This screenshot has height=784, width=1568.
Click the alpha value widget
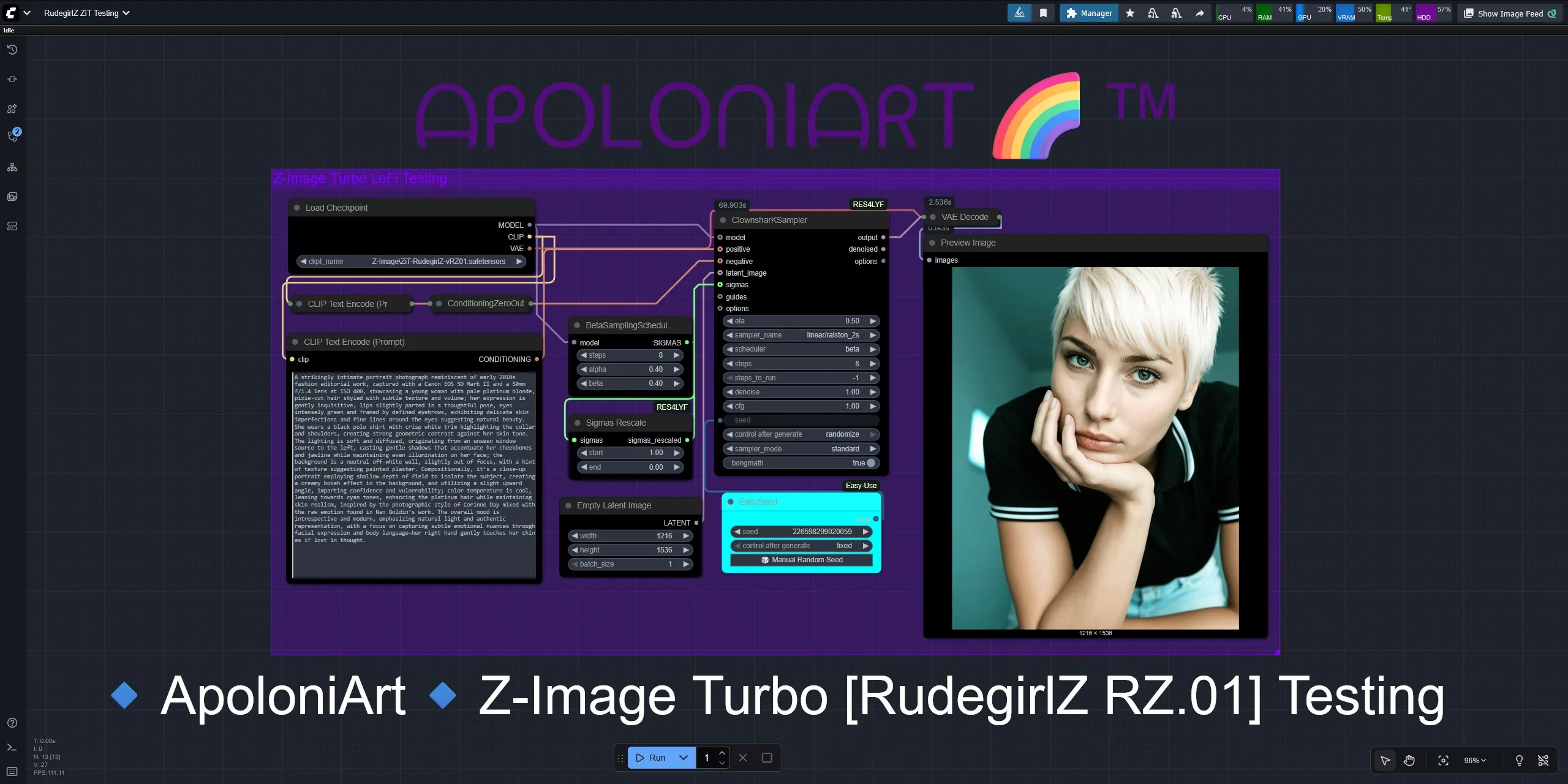coord(630,369)
